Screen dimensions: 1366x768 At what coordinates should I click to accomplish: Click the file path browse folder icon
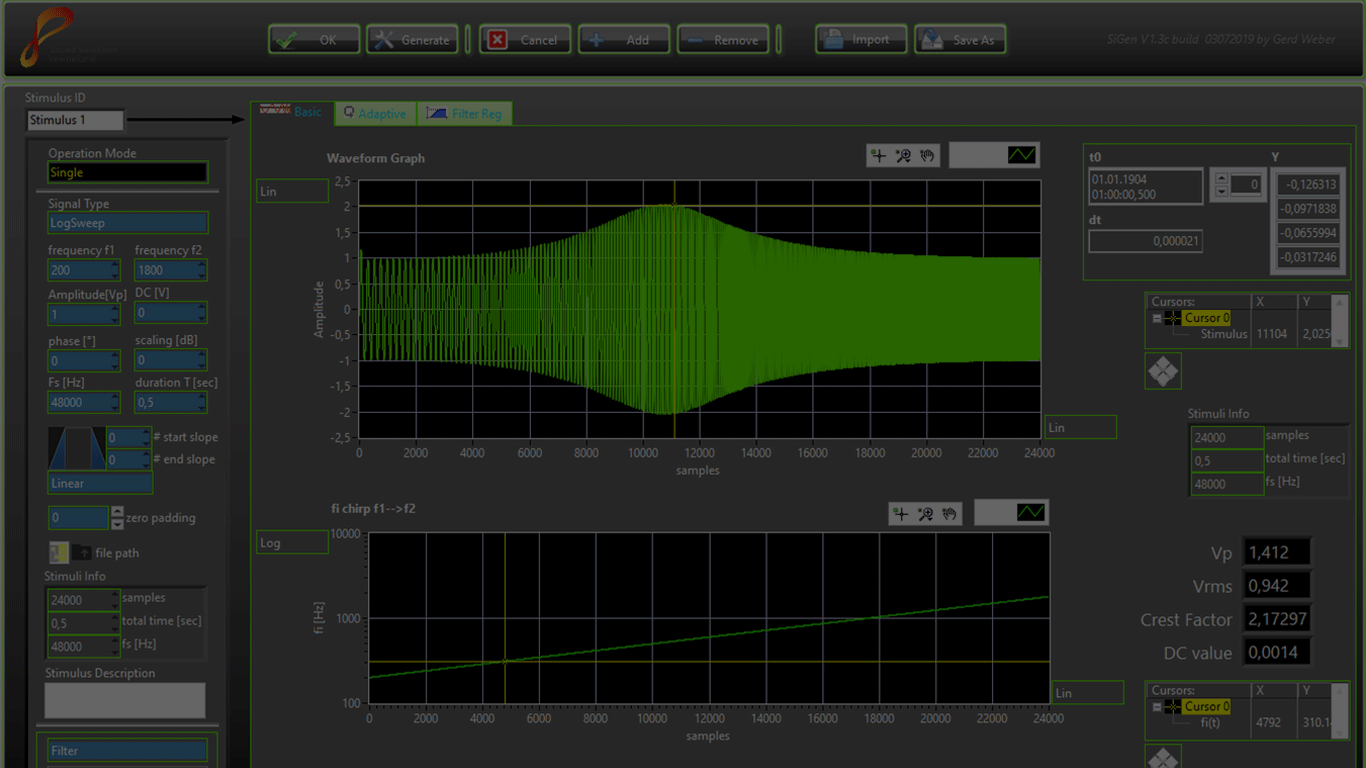80,552
